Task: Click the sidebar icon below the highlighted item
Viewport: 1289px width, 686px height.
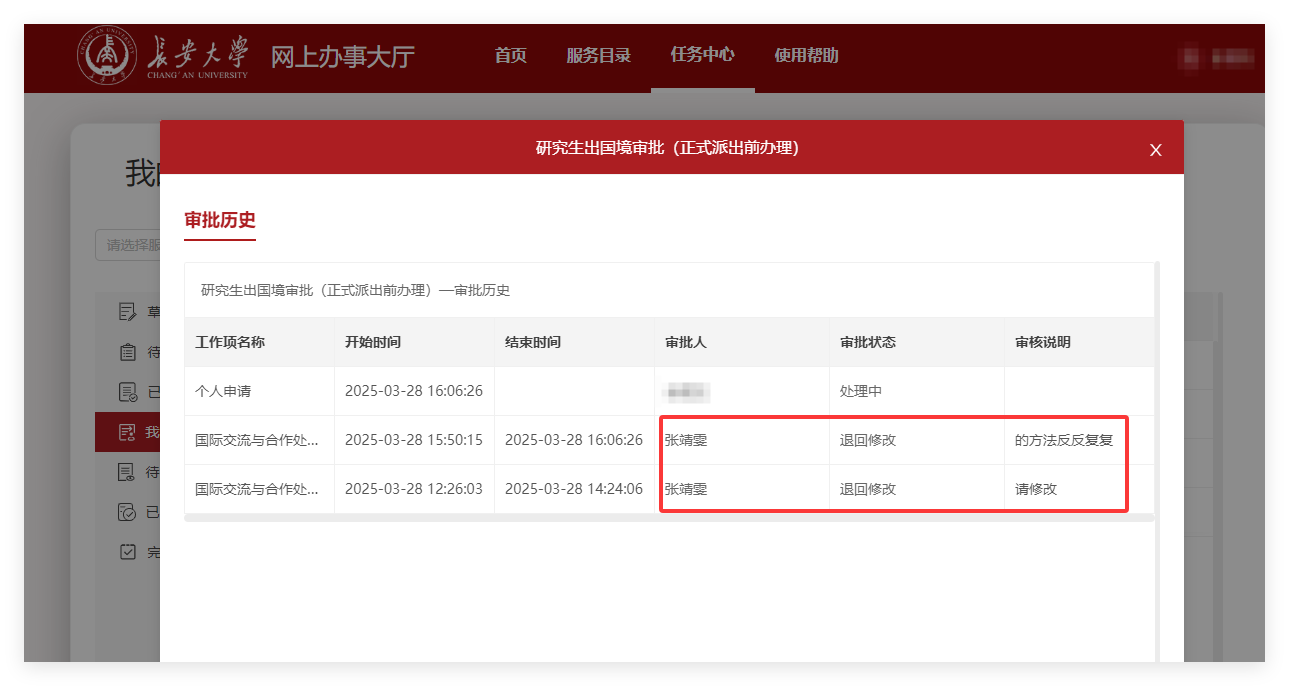Action: [127, 472]
